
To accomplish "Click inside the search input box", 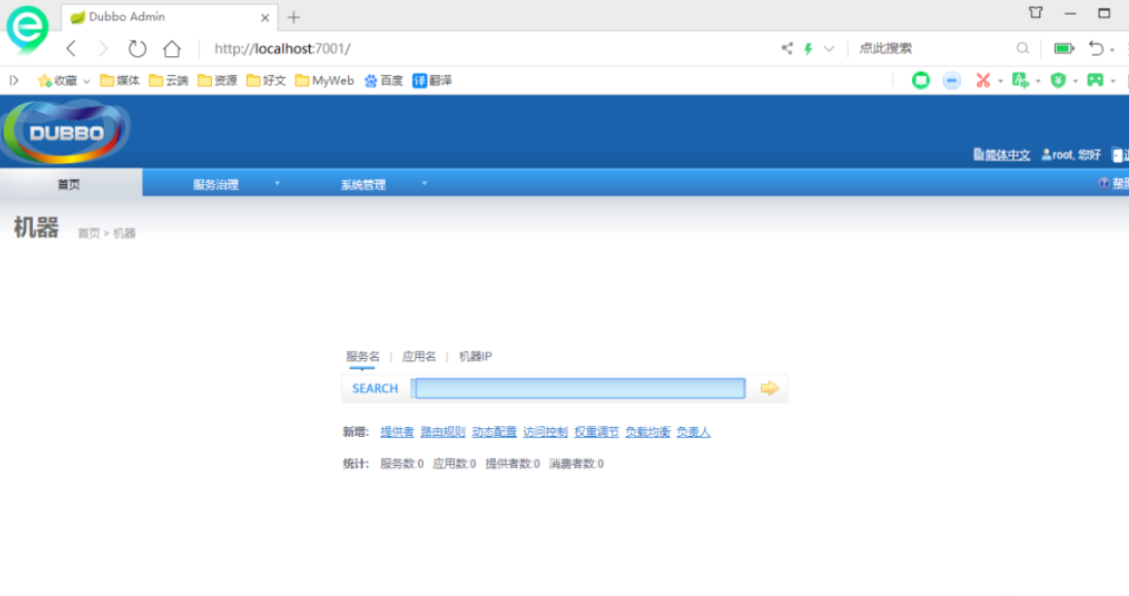I will point(580,388).
